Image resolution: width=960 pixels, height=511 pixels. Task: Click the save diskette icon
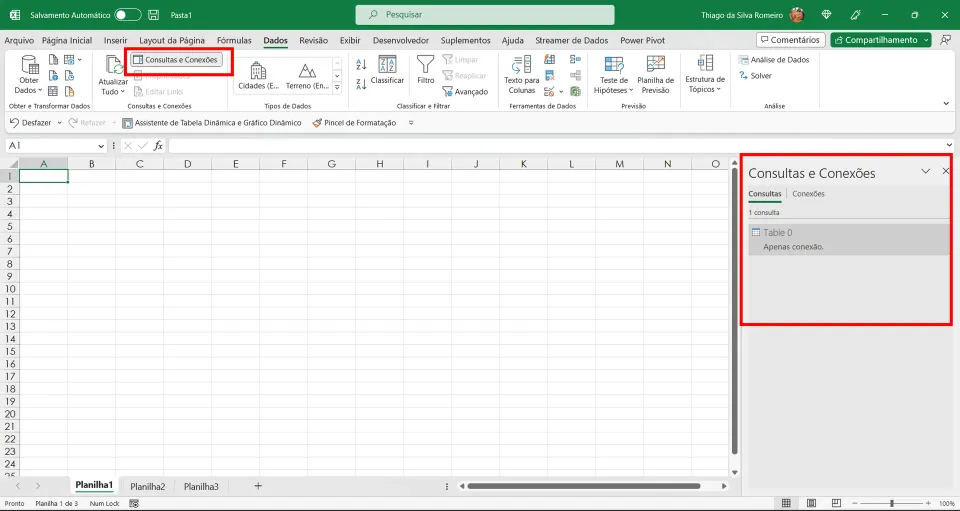(x=154, y=15)
